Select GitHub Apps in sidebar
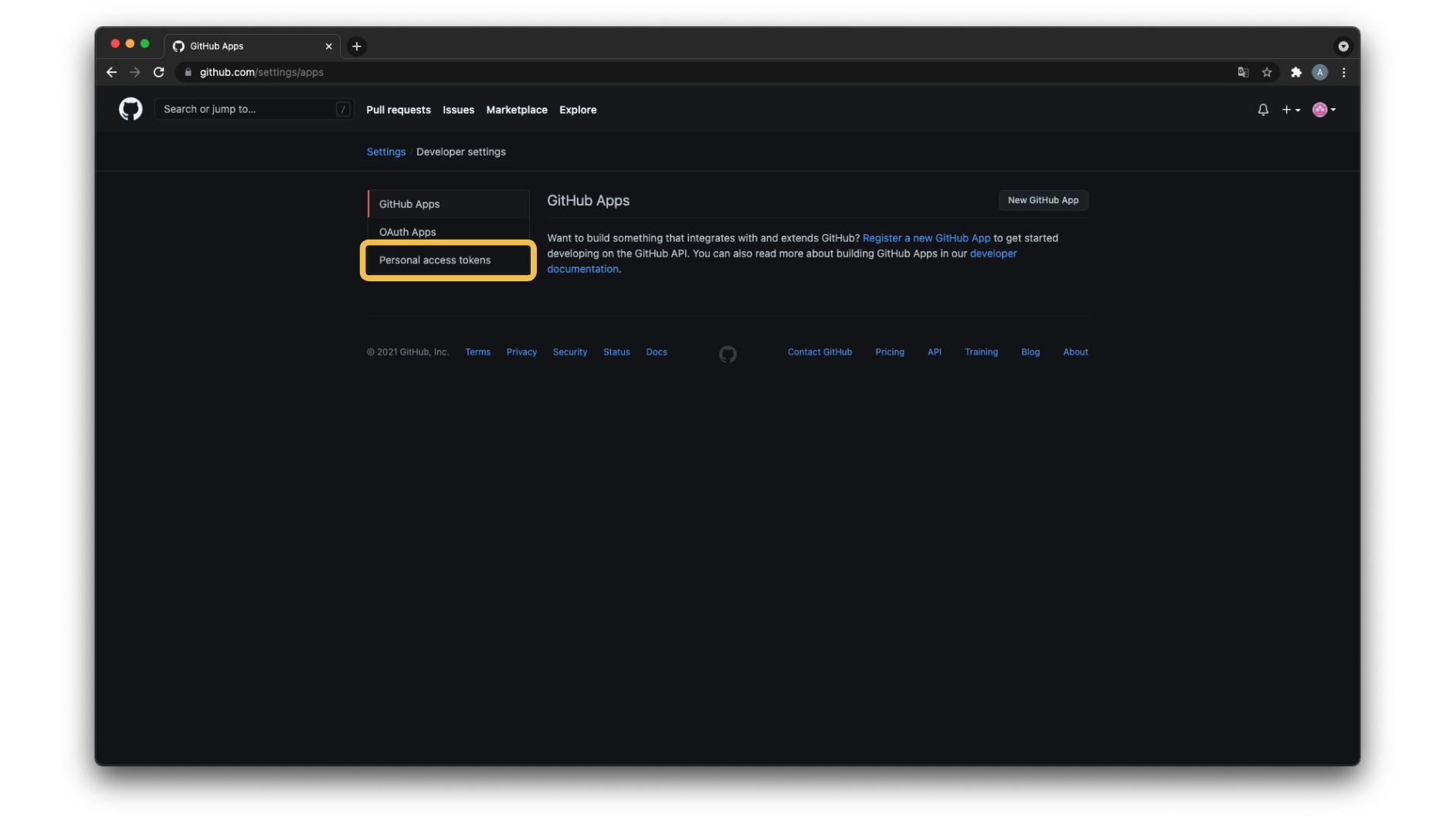1456x820 pixels. coord(448,204)
